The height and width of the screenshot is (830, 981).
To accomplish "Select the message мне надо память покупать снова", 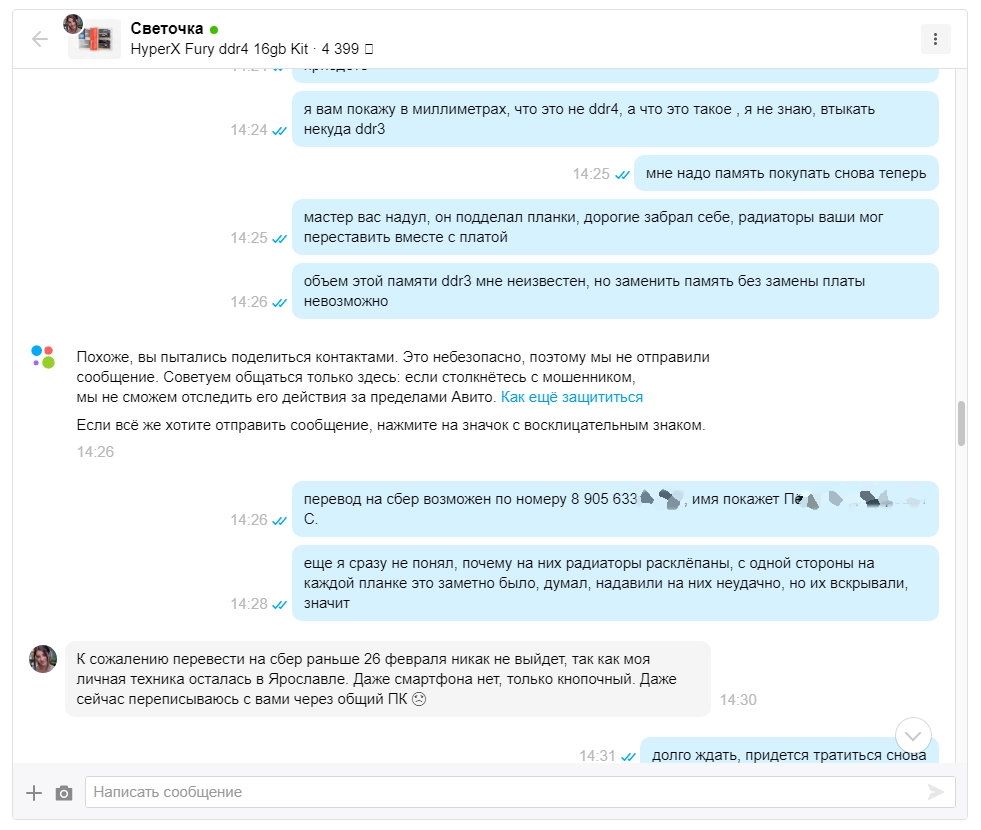I will (786, 173).
